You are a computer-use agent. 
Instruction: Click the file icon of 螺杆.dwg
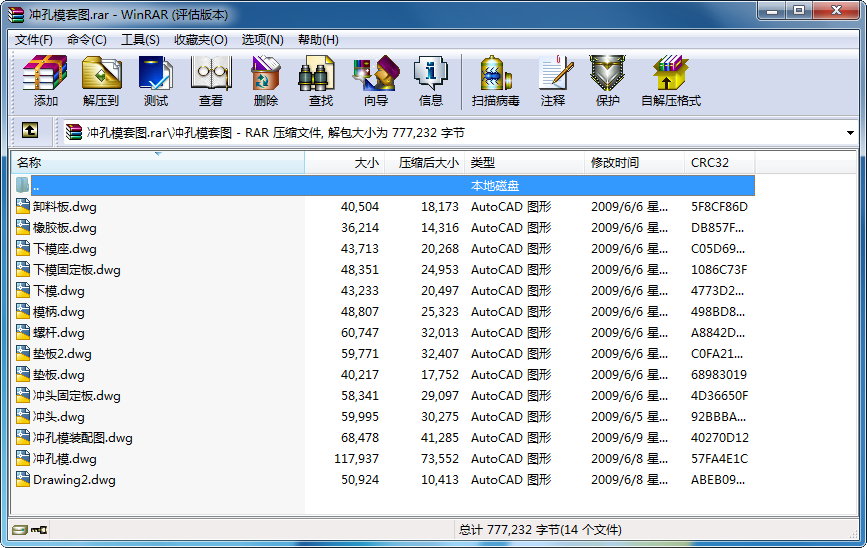23,332
